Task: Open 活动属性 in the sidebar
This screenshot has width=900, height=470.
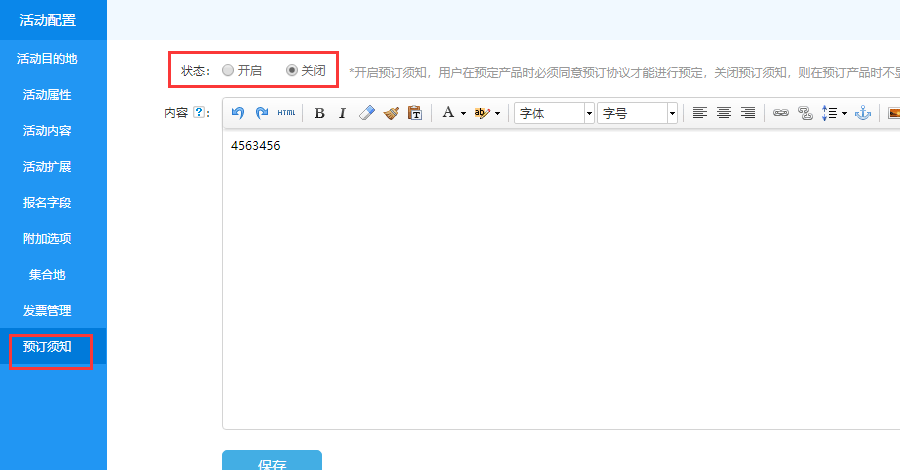Action: tap(47, 95)
